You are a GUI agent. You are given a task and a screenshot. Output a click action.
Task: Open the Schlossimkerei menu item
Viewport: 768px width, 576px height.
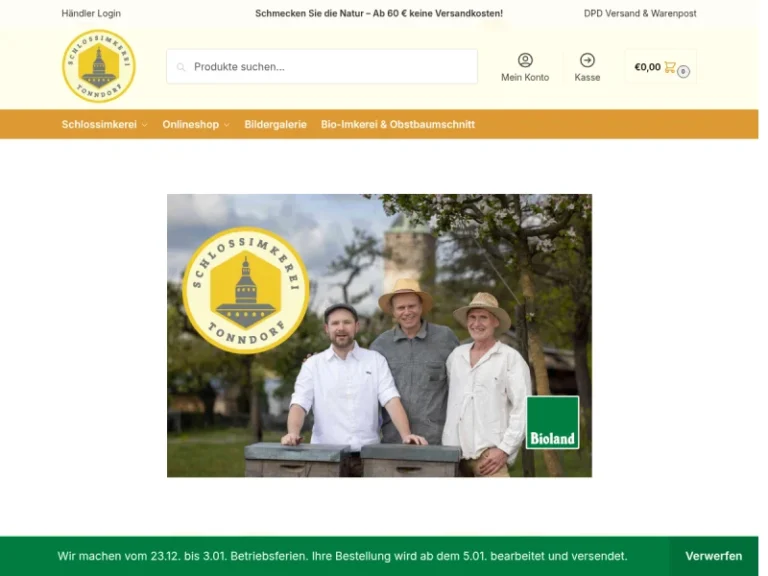[x=99, y=124]
